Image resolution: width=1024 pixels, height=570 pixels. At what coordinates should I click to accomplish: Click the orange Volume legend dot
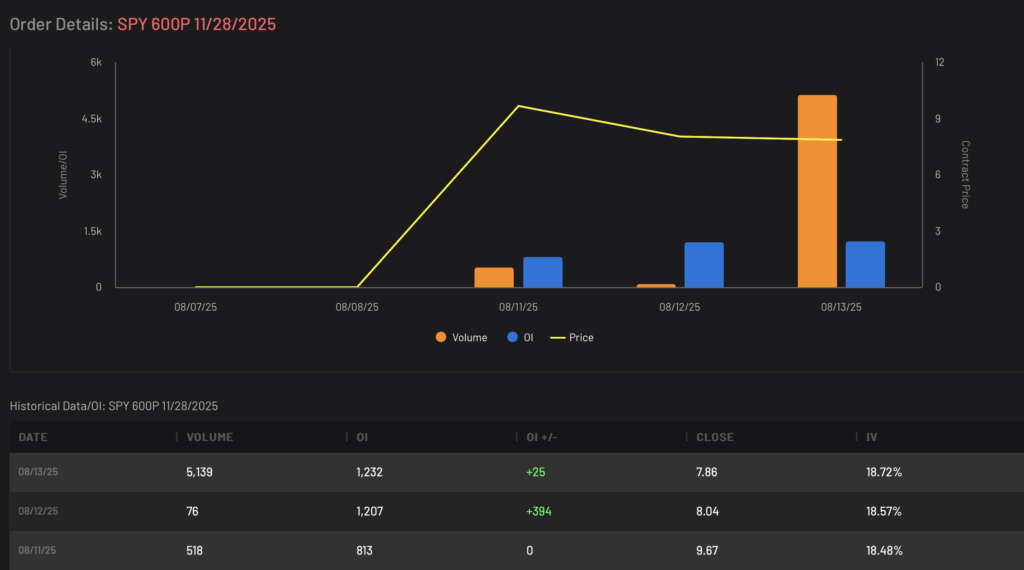441,337
